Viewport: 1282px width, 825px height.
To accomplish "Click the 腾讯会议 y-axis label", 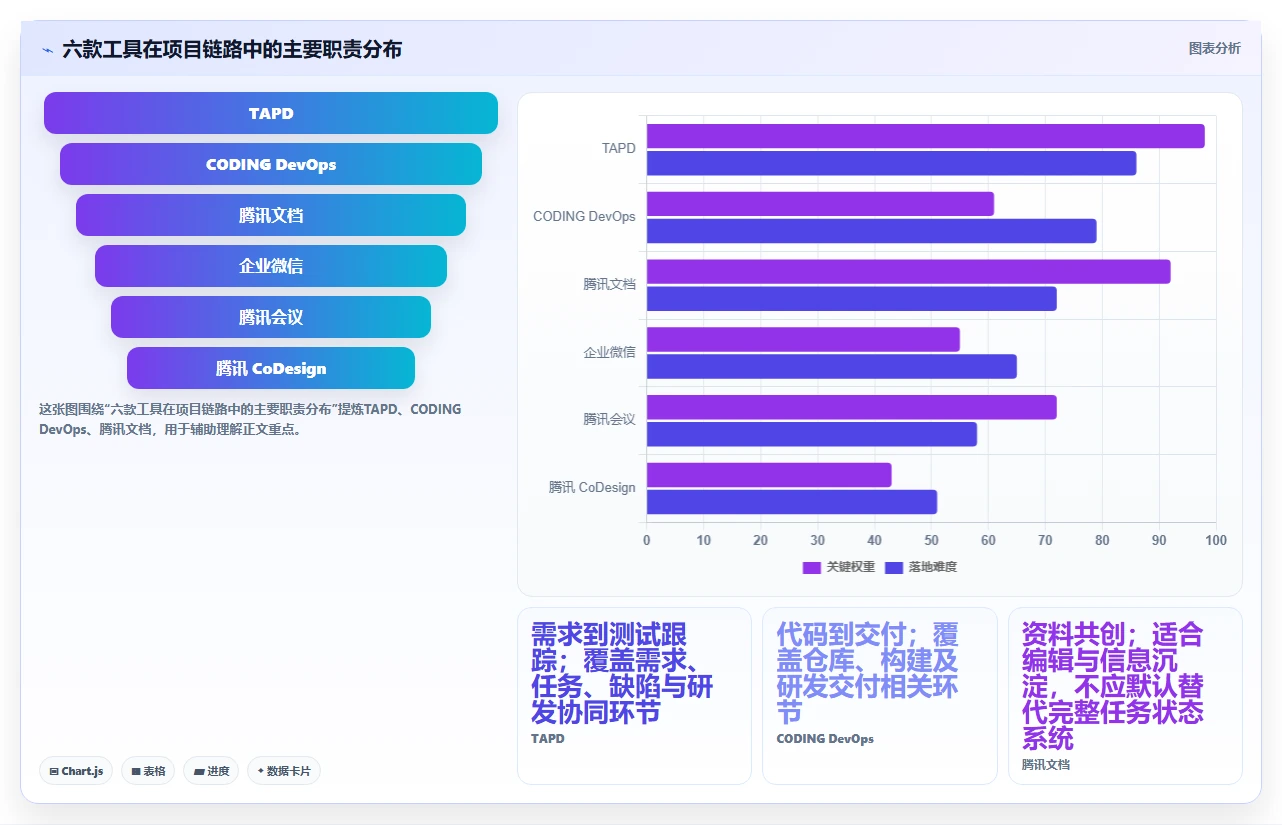I will [x=609, y=419].
